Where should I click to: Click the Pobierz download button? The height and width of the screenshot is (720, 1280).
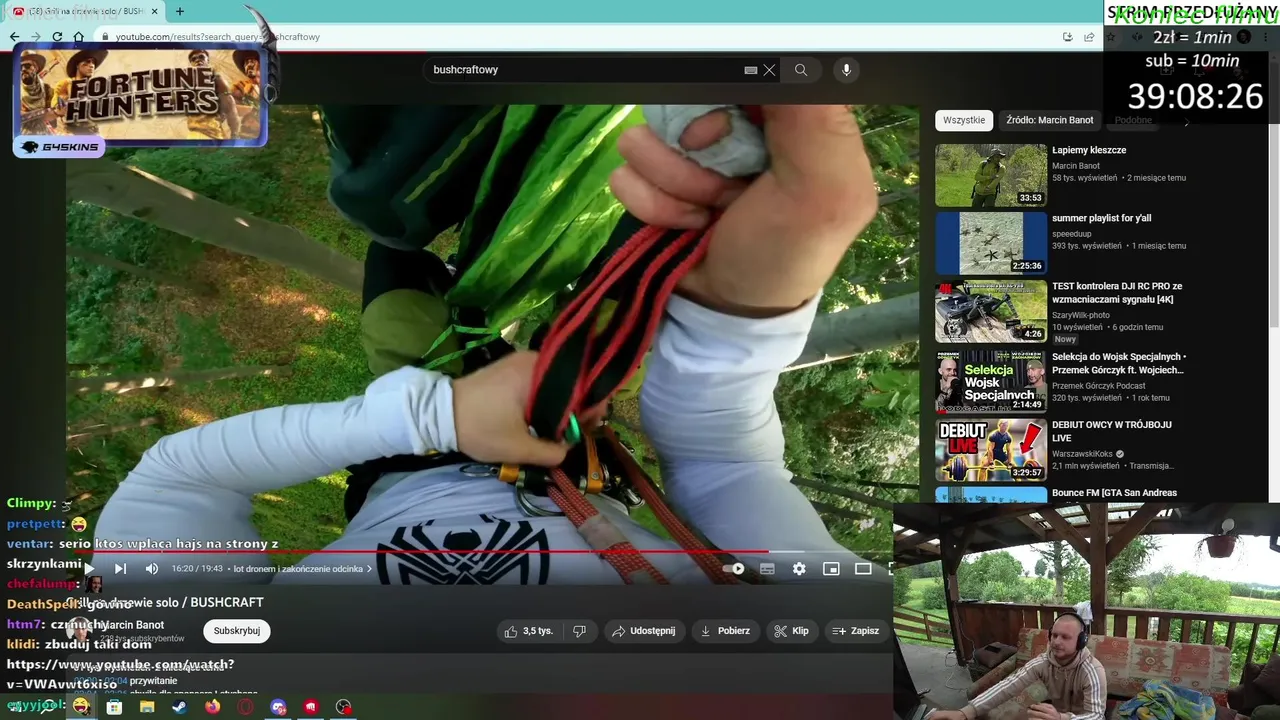tap(725, 631)
